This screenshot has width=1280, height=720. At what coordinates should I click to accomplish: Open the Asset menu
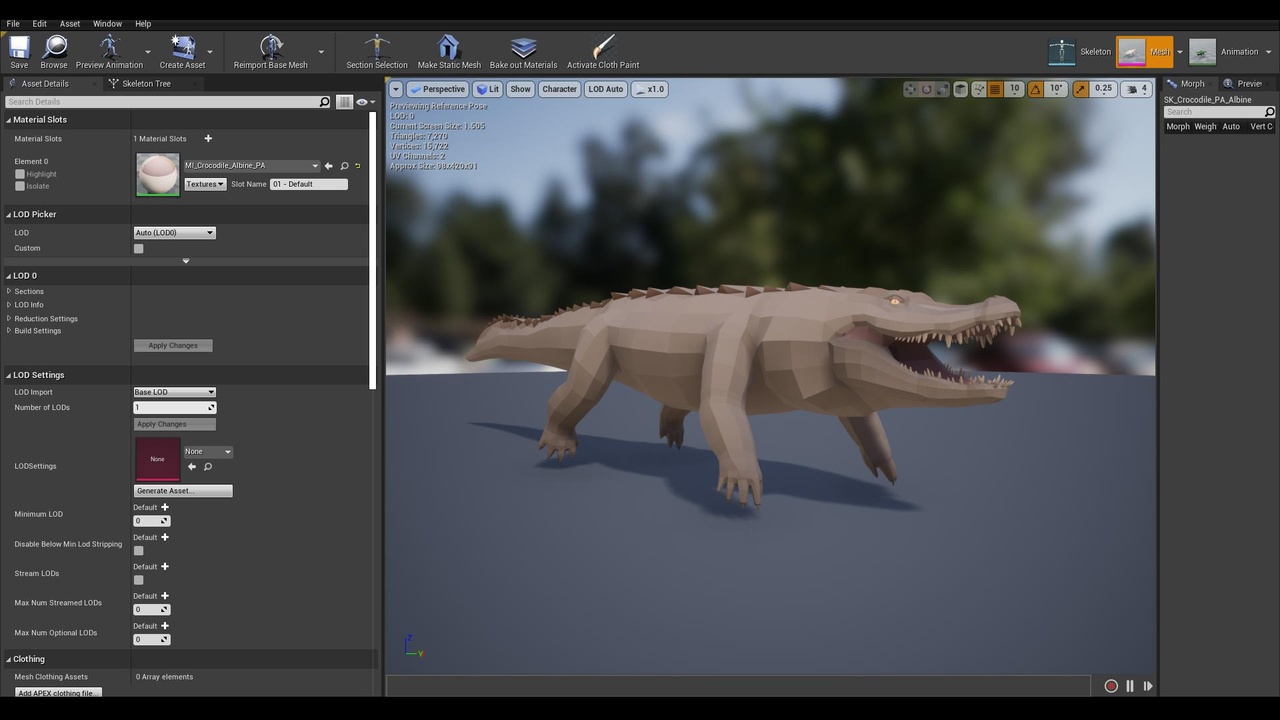tap(70, 24)
